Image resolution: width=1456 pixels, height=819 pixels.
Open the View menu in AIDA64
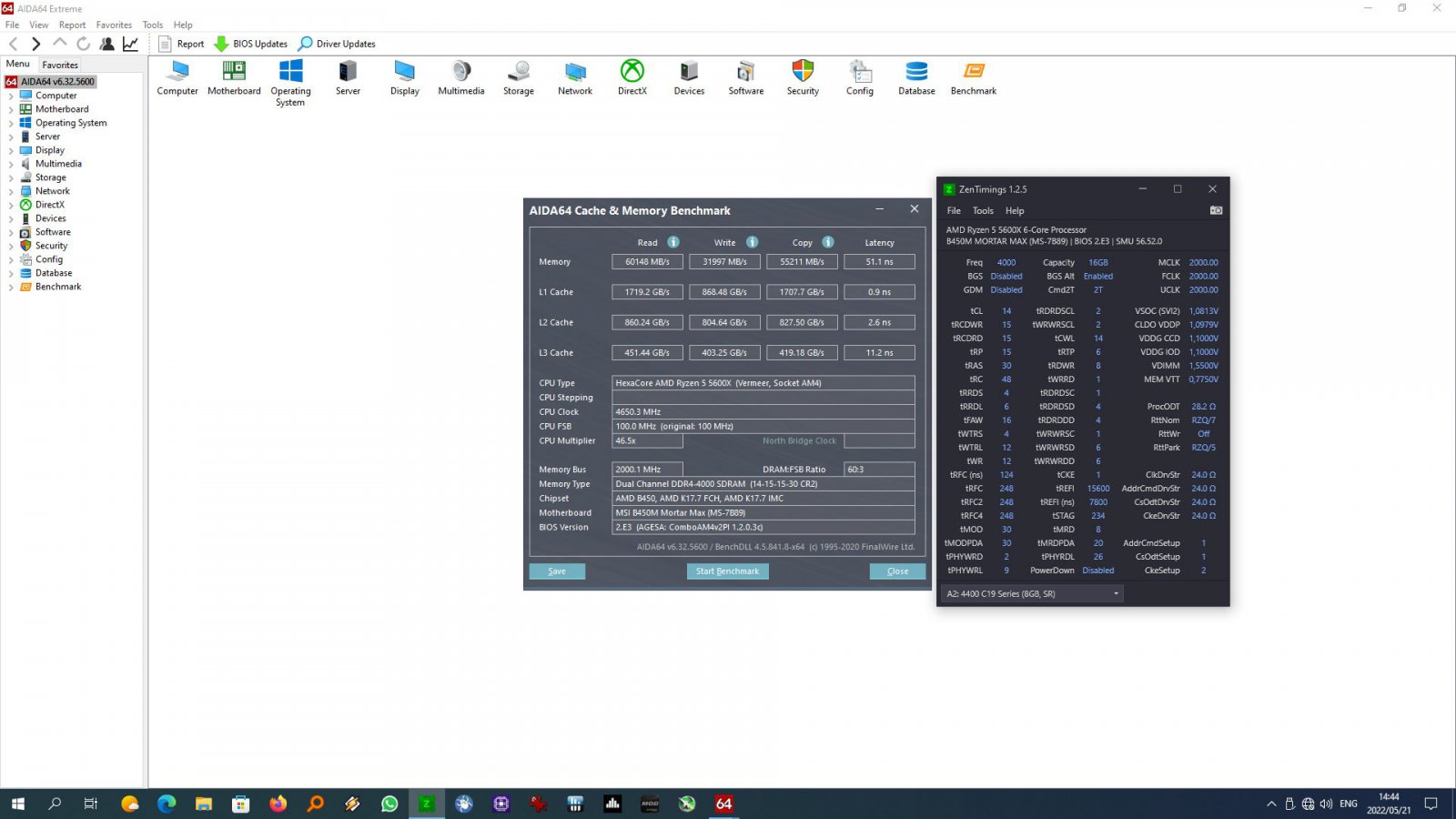click(39, 25)
